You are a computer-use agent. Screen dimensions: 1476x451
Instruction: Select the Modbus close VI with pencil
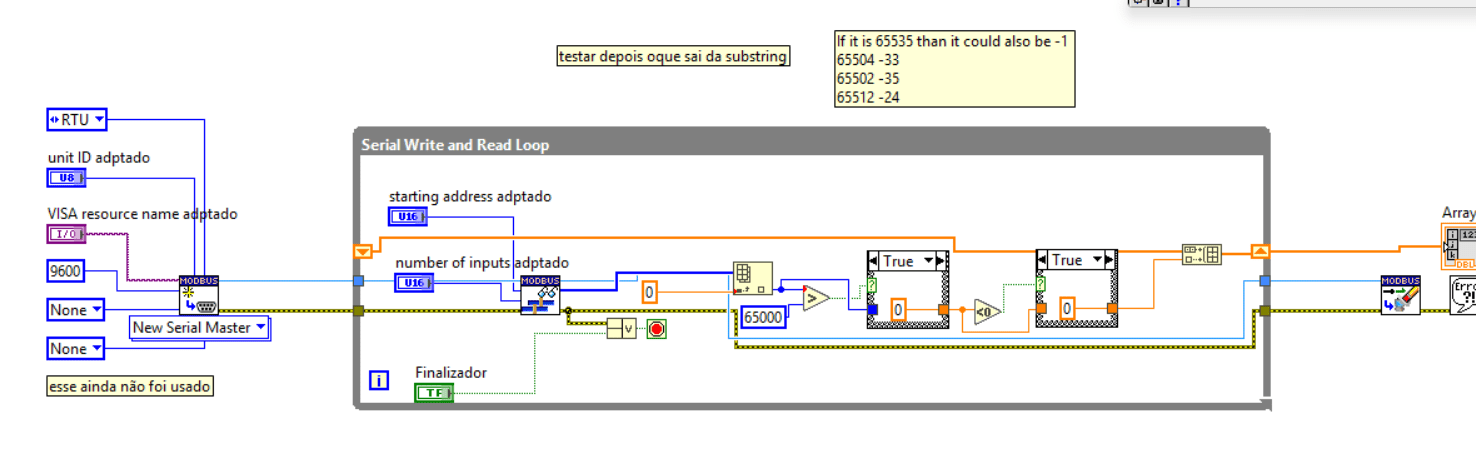tap(1400, 295)
